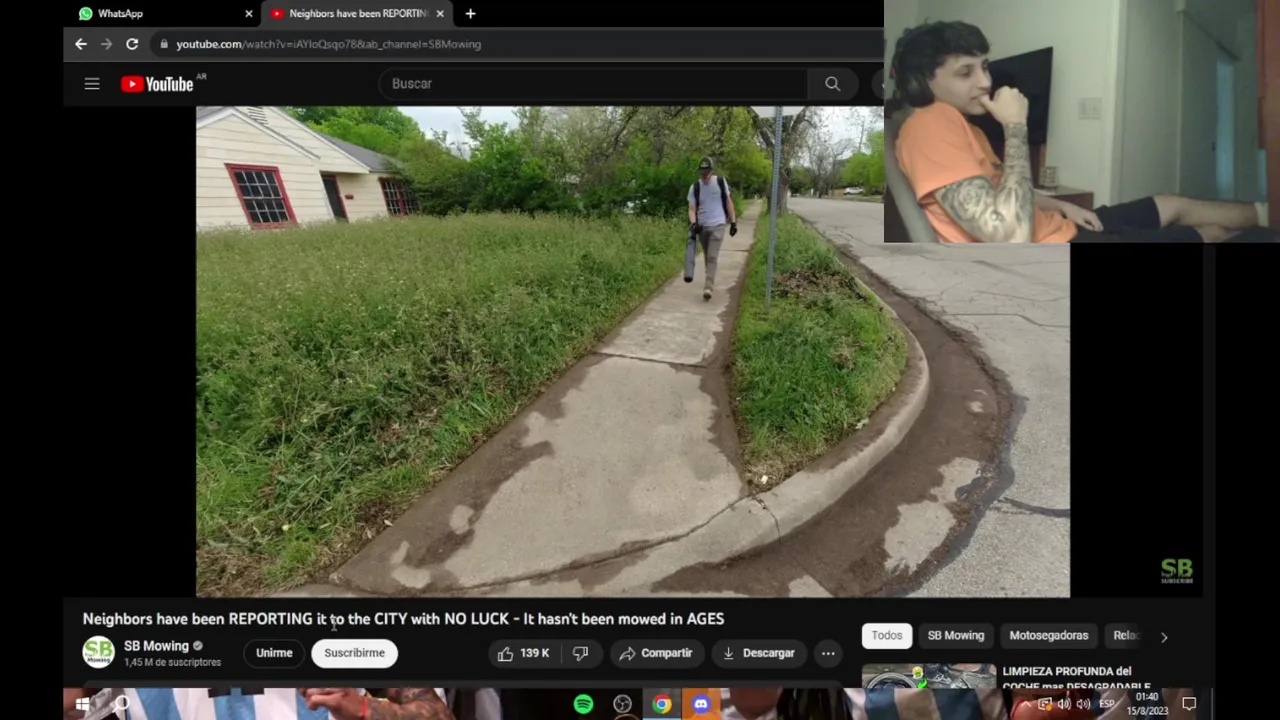Open Discord from the taskbar

pos(700,704)
